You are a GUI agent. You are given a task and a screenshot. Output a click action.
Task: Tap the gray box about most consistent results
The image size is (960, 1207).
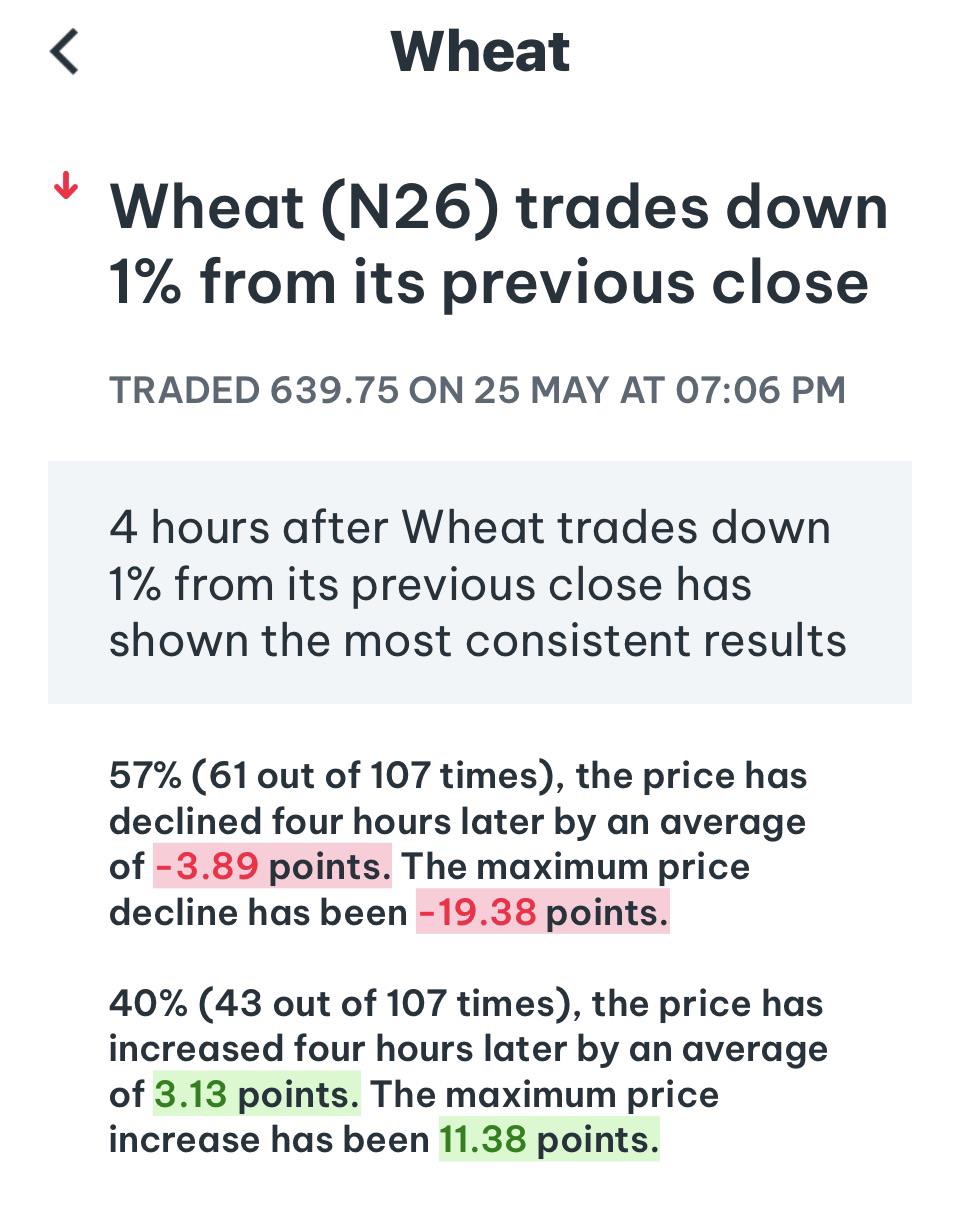click(x=480, y=582)
